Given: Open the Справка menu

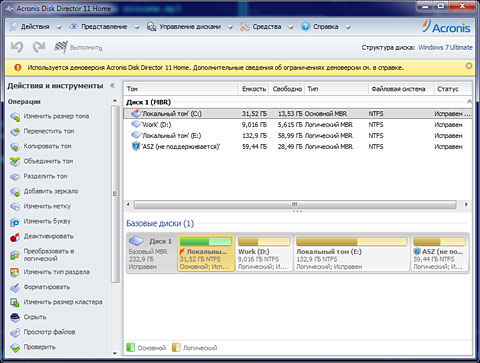Looking at the screenshot, I should (x=325, y=27).
